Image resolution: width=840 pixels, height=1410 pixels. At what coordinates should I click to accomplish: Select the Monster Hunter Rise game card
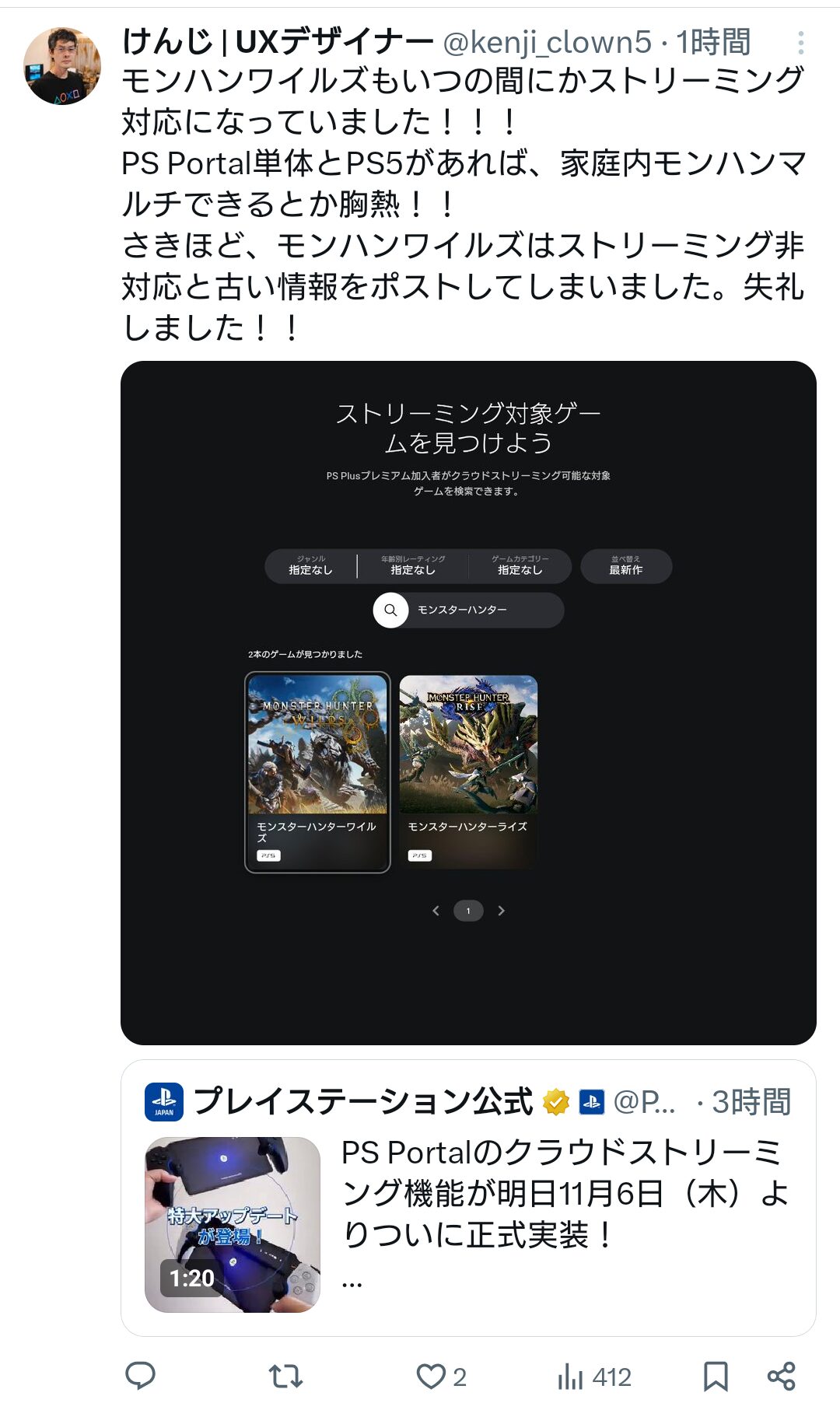[x=468, y=772]
